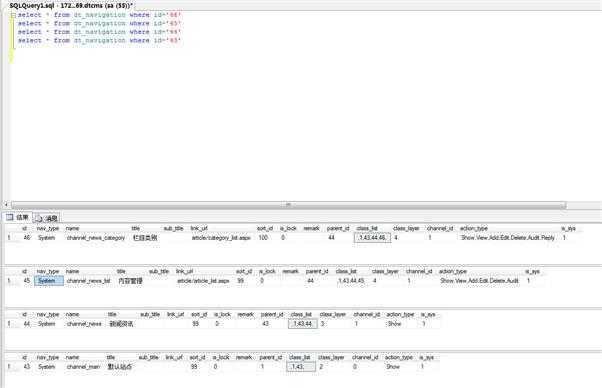Select the article/article_list.aspx cell
This screenshot has height=388, width=602.
tap(203, 281)
